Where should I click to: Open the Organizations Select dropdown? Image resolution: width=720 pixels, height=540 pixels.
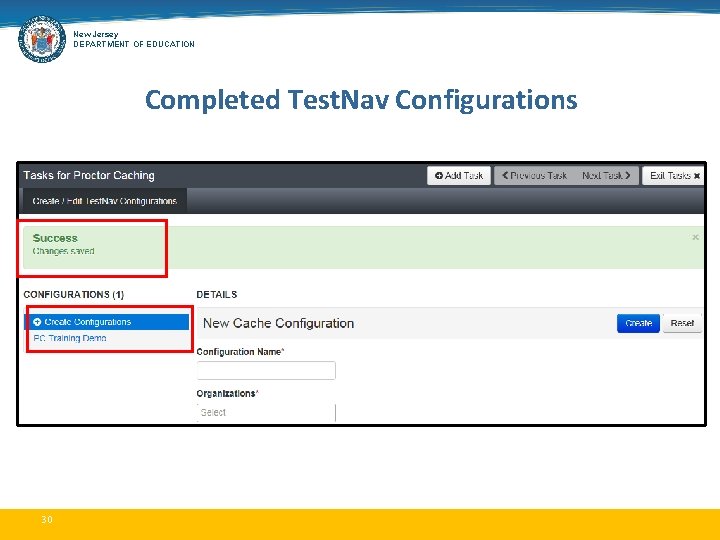pos(266,412)
